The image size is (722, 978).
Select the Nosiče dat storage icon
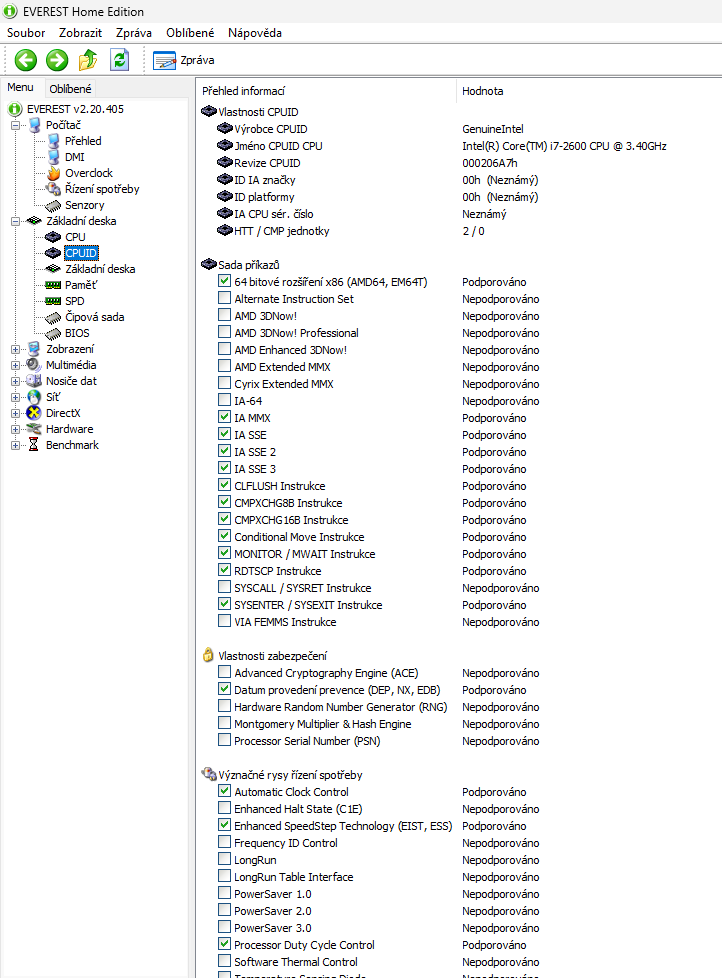click(34, 381)
